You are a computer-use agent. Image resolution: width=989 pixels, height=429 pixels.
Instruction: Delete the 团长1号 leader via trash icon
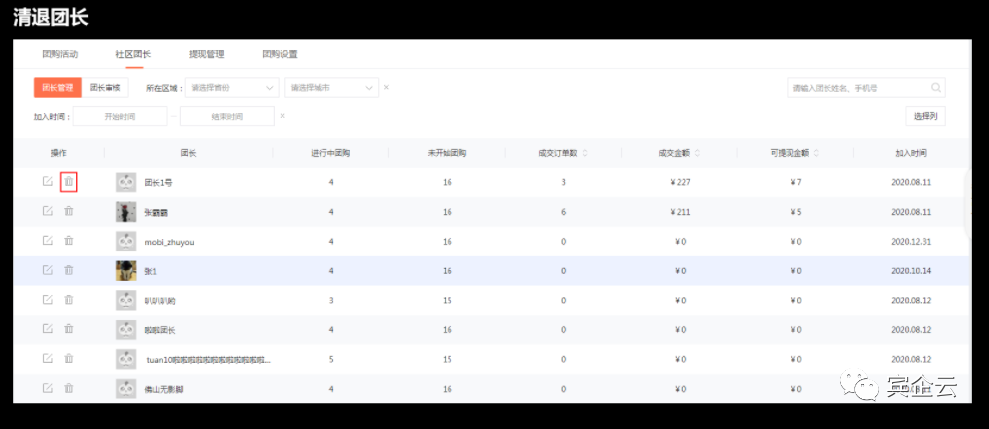click(69, 182)
